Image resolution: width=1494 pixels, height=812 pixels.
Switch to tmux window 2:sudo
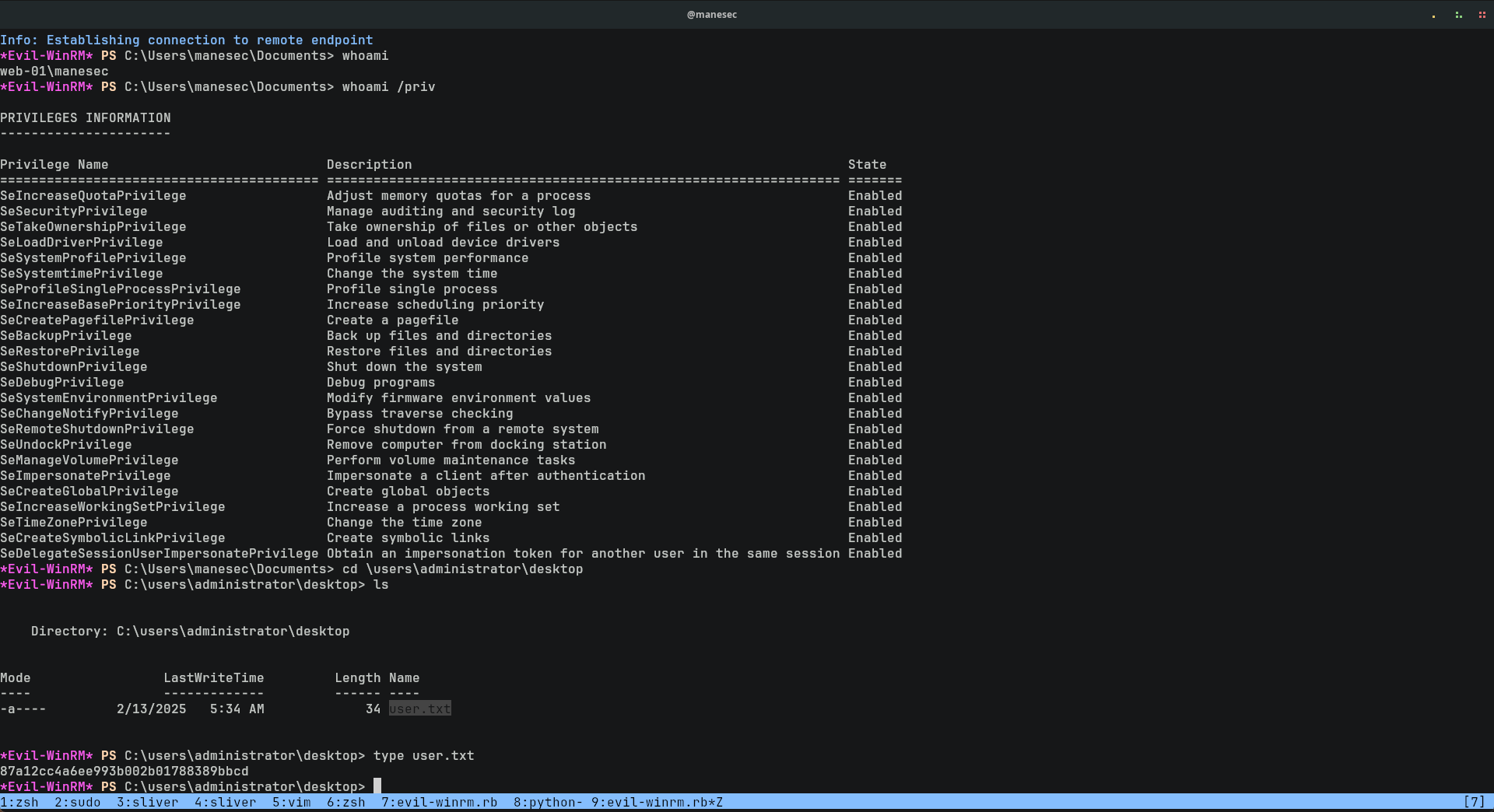[x=77, y=802]
